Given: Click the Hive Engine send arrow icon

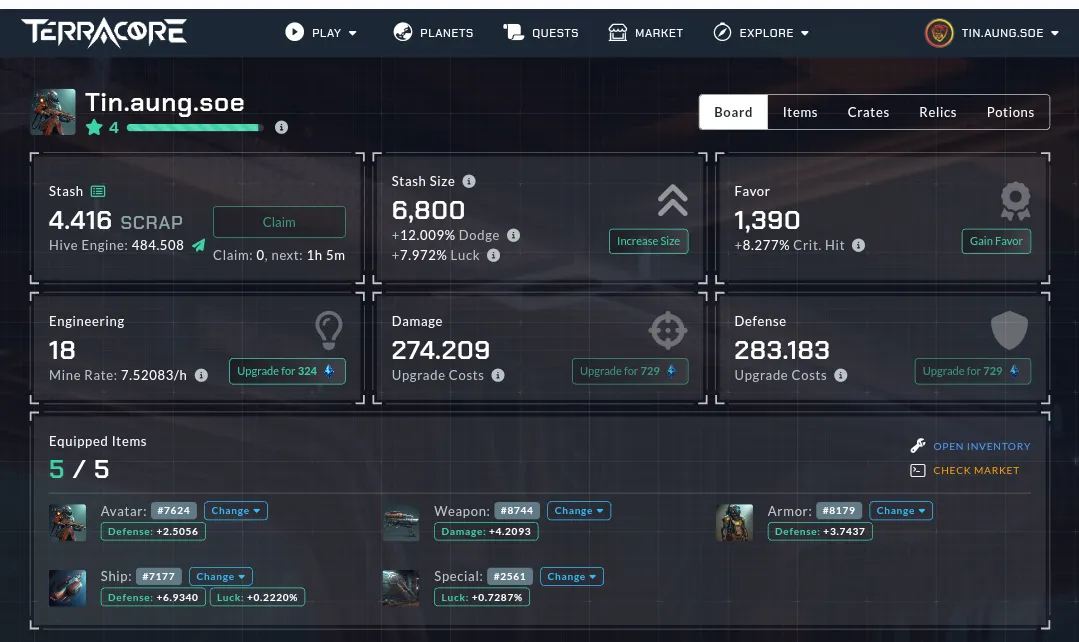Looking at the screenshot, I should point(198,245).
